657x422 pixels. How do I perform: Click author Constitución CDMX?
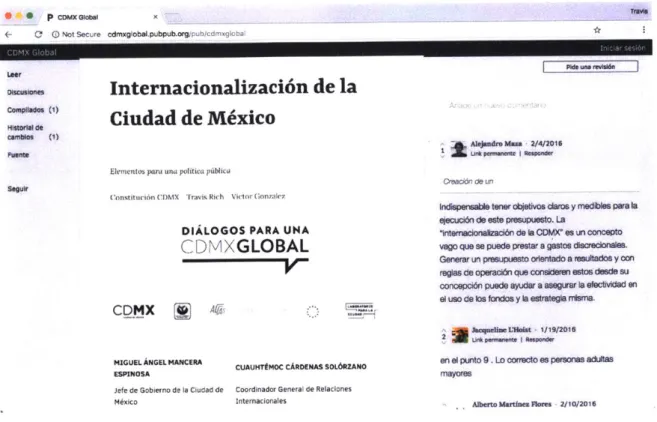144,197
